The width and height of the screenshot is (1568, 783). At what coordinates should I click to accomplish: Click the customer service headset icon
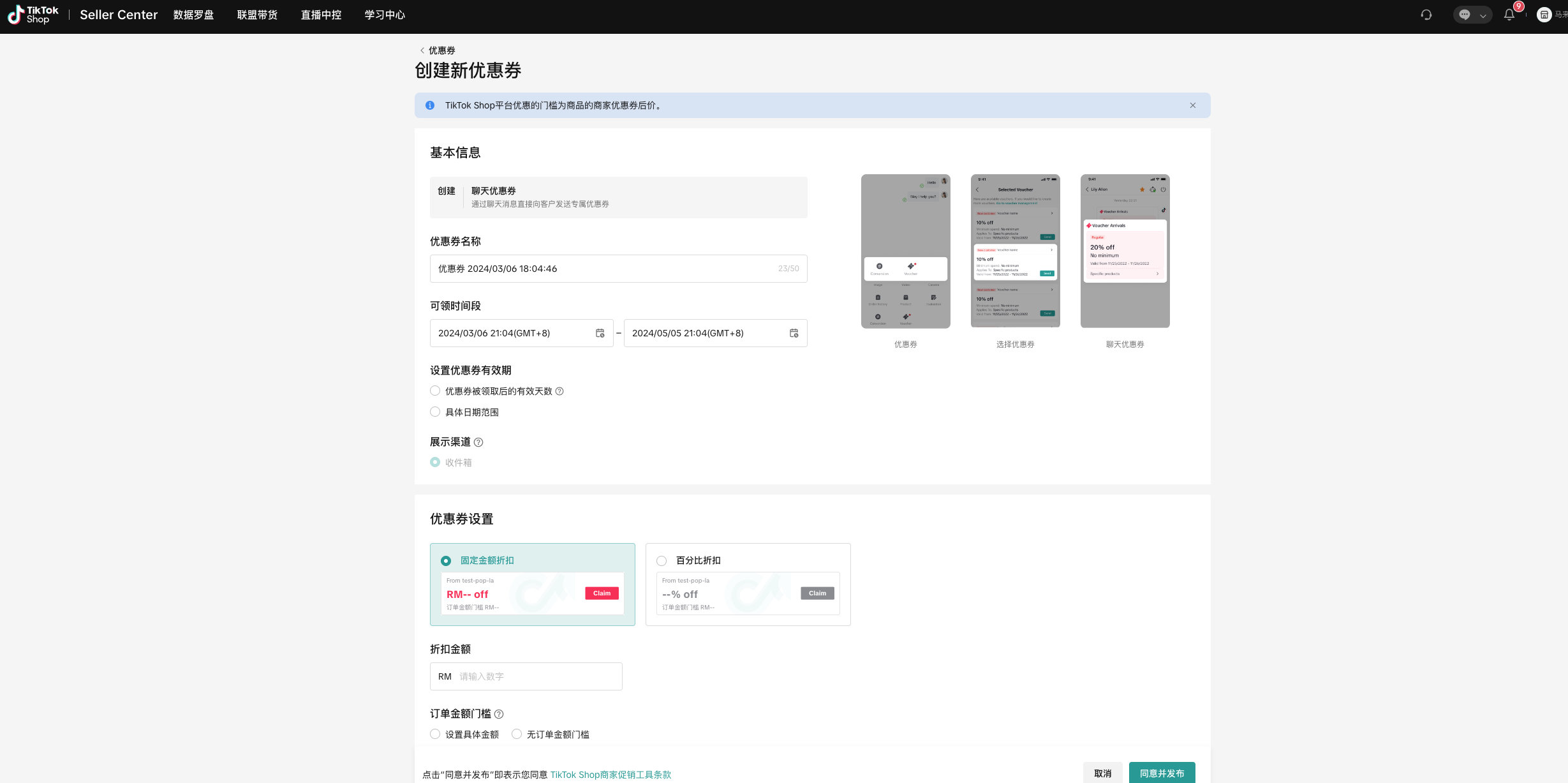click(x=1426, y=15)
